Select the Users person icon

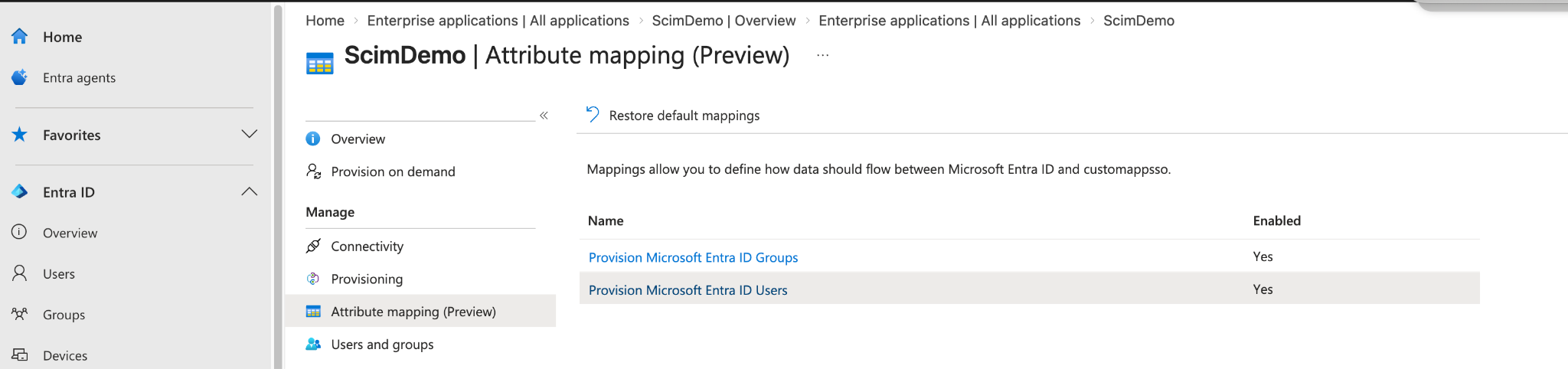coord(20,273)
